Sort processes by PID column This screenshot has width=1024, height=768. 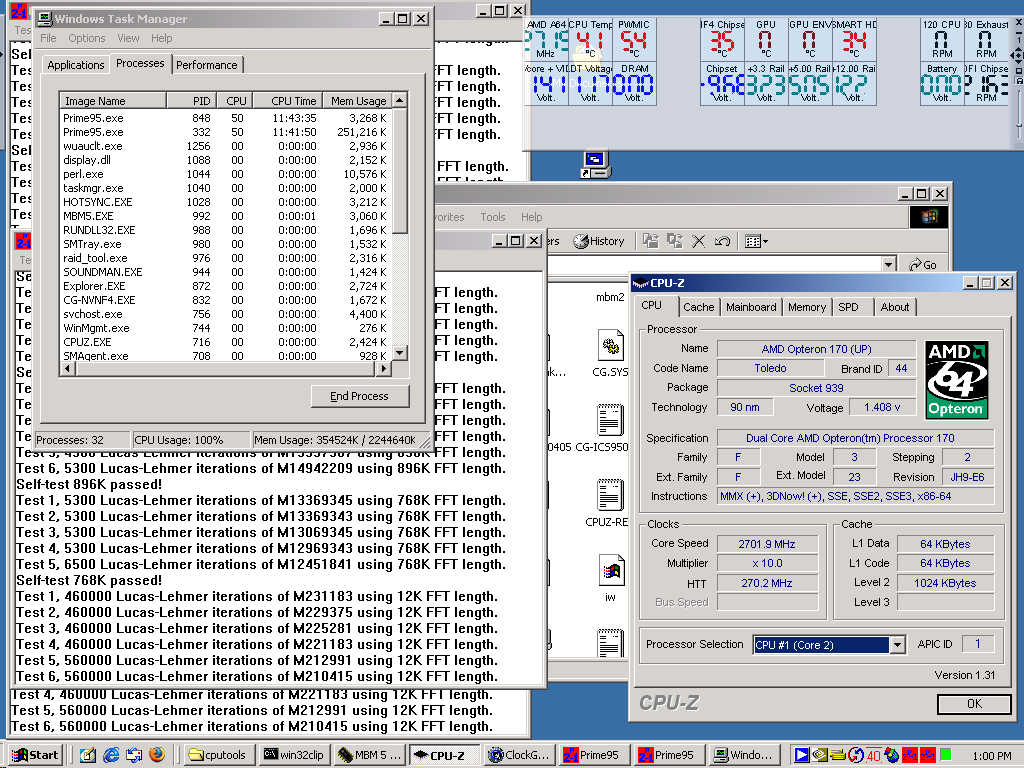pos(191,101)
